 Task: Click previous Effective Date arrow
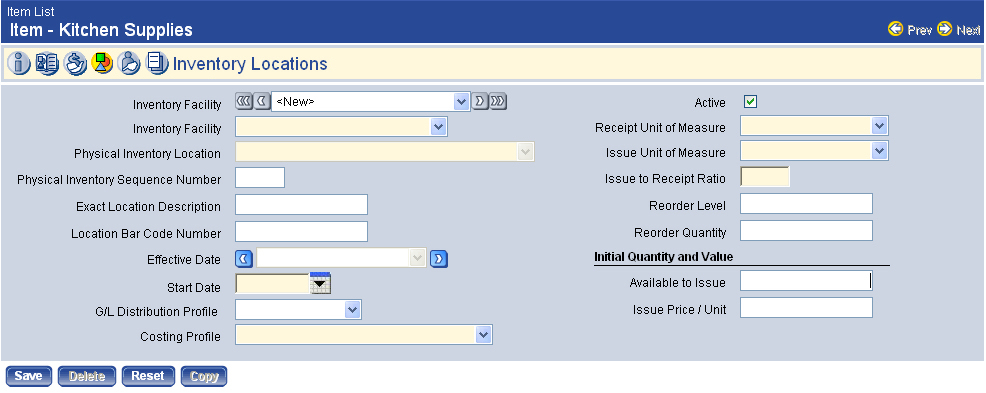[244, 259]
